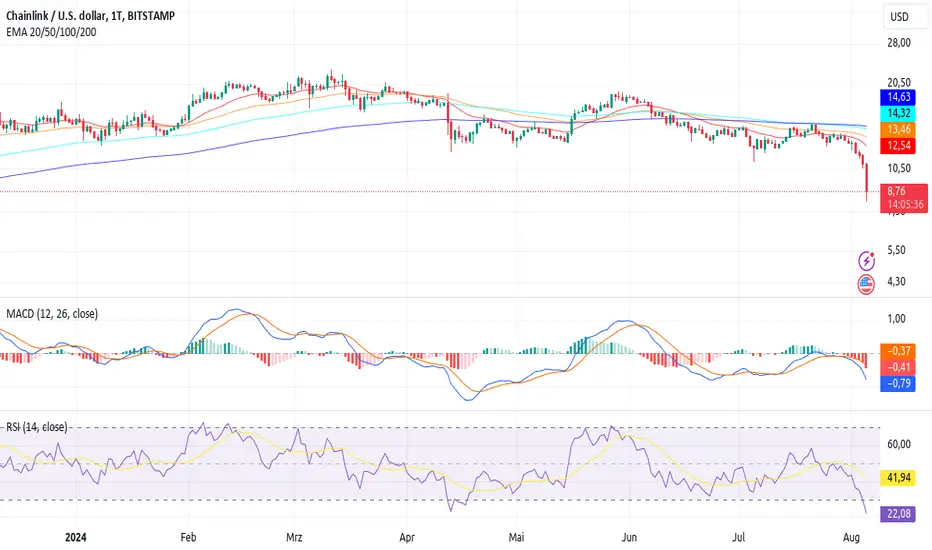This screenshot has height=550, width=932.
Task: Click the blue MACD -0,79 value label
Action: [x=898, y=384]
